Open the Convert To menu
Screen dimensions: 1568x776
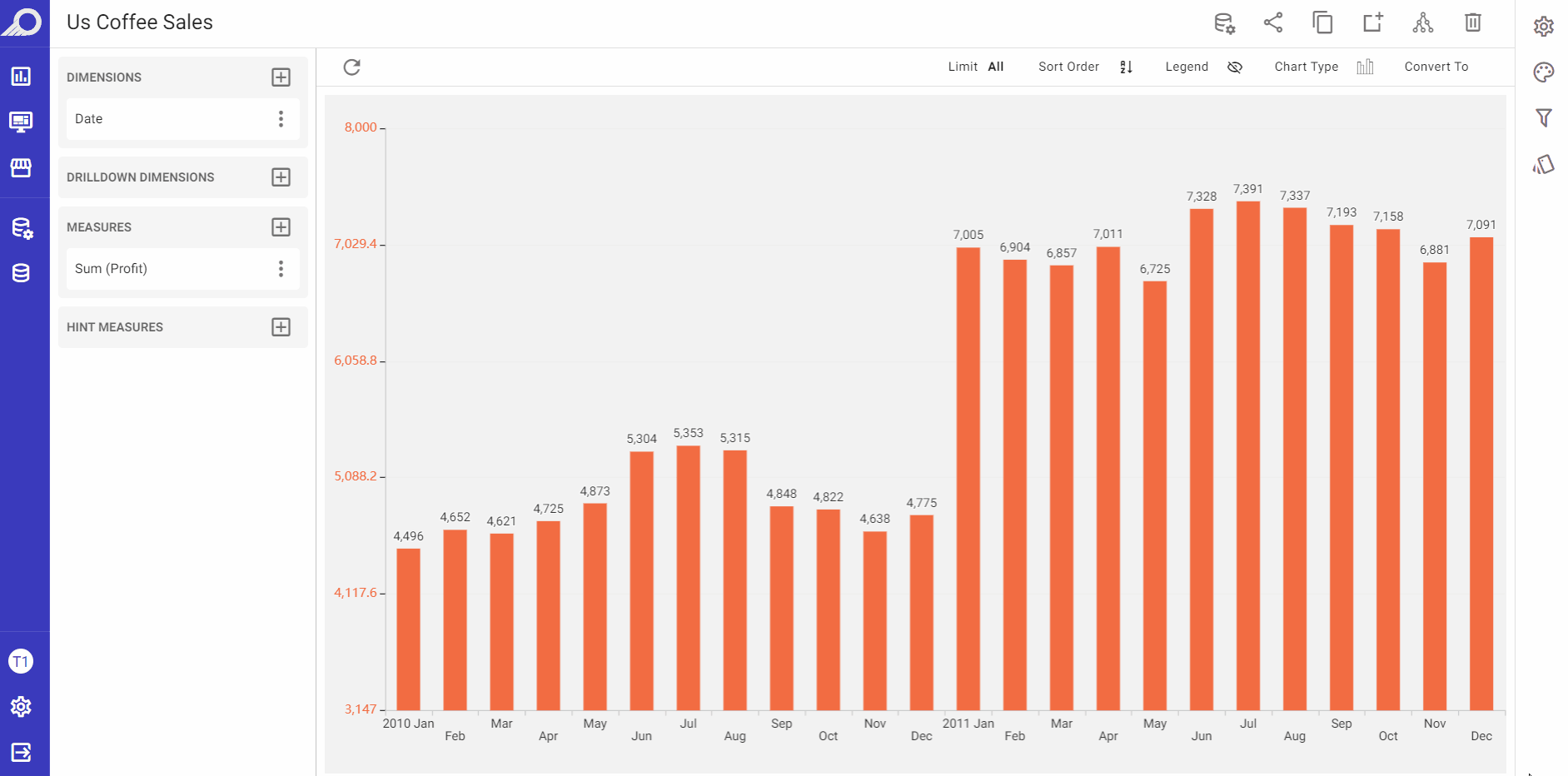(x=1436, y=67)
